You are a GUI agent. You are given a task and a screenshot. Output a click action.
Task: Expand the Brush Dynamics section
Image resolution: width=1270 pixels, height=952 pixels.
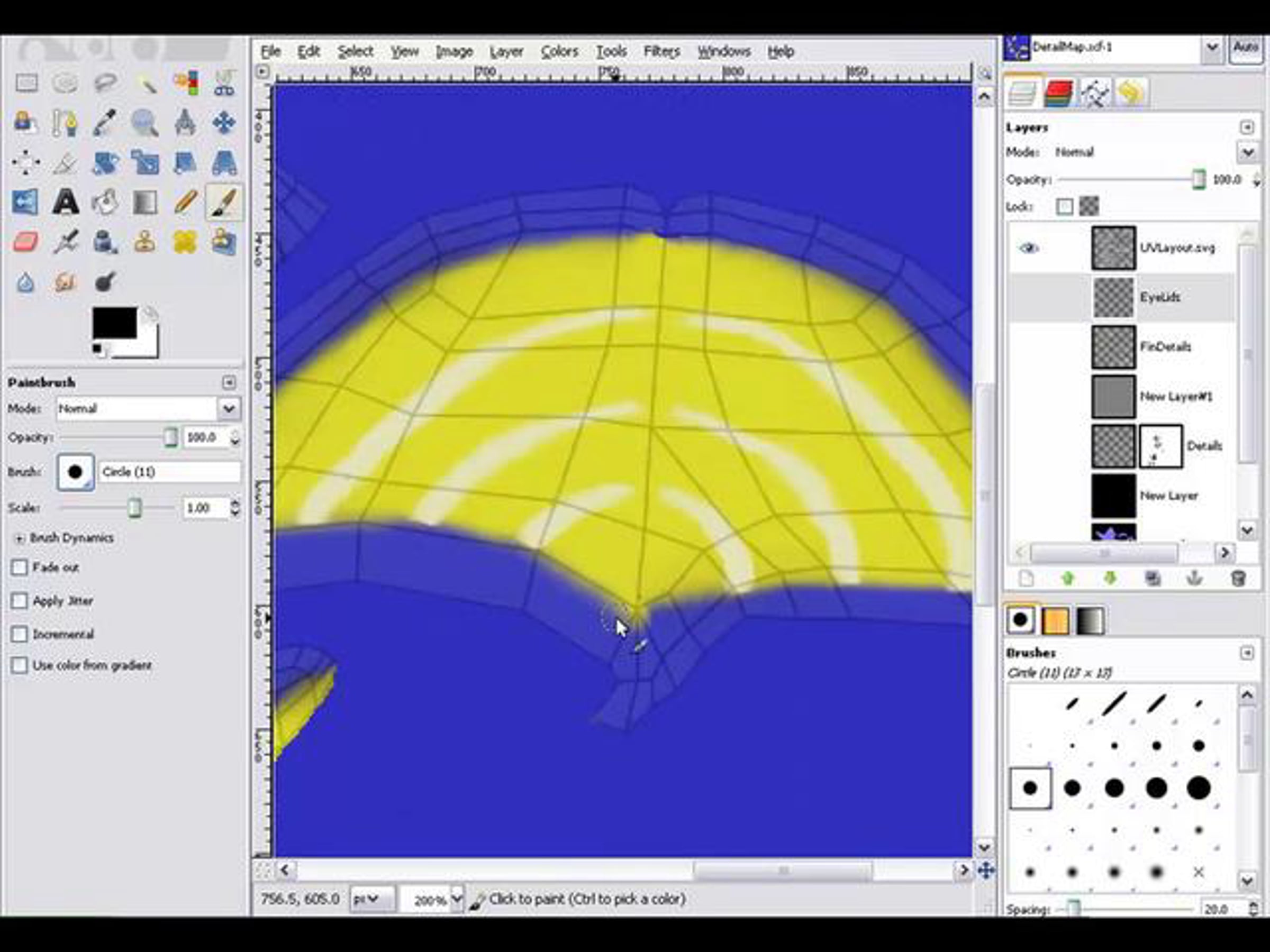[20, 538]
